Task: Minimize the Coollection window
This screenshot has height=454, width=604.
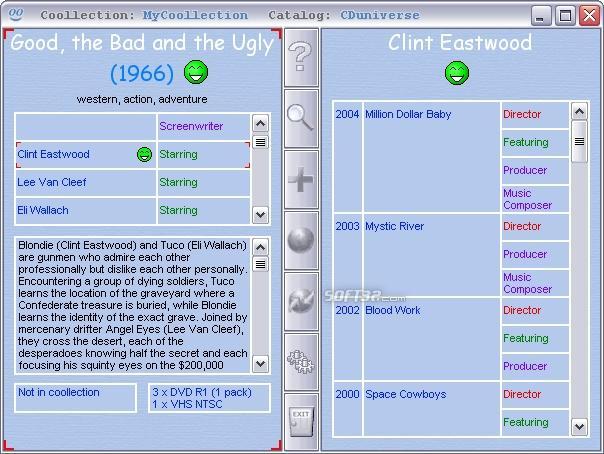Action: pos(540,16)
